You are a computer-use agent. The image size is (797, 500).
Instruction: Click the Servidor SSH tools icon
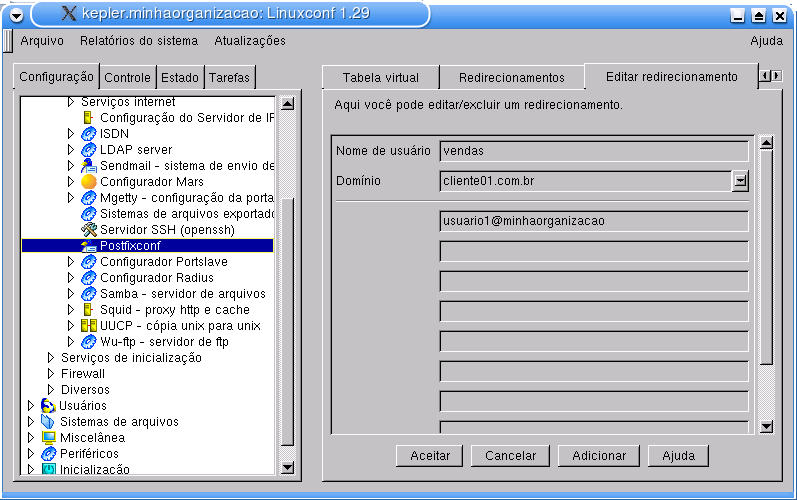(x=88, y=230)
